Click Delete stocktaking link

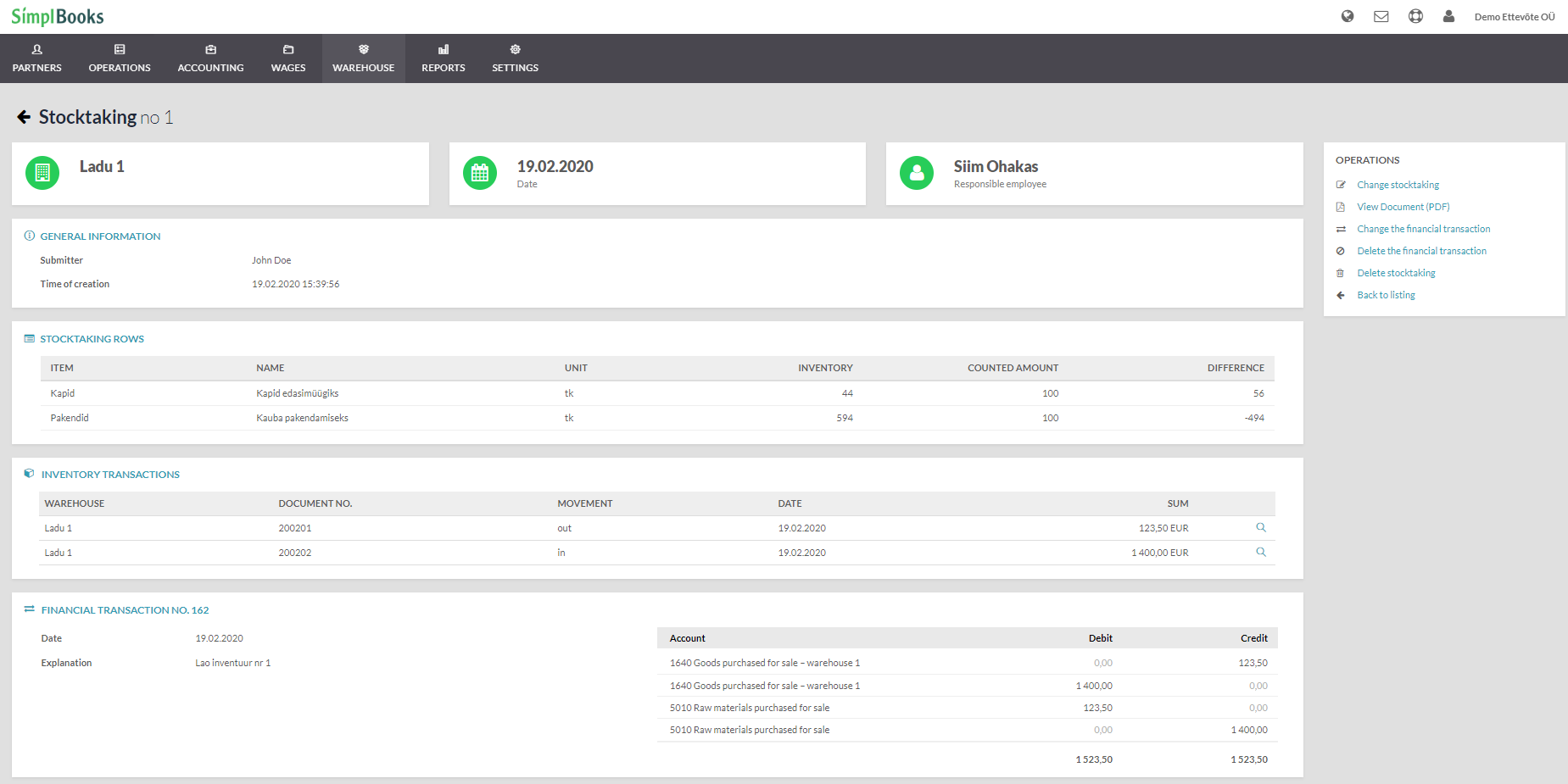point(1397,273)
